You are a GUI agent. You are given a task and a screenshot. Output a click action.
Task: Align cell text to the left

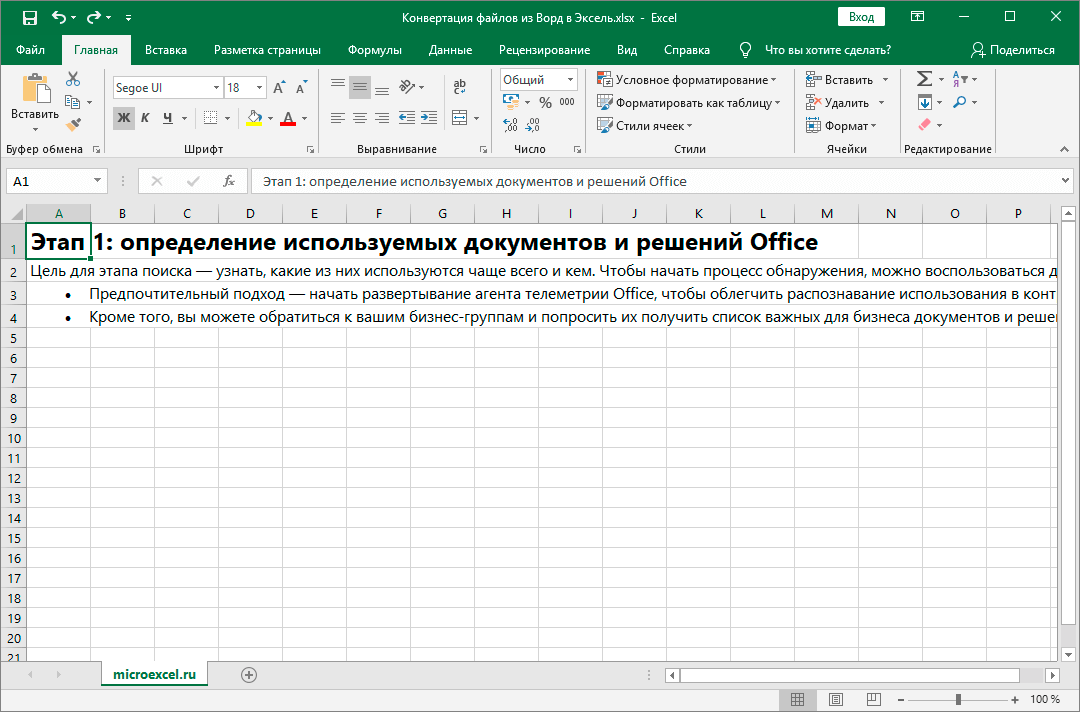[x=338, y=118]
